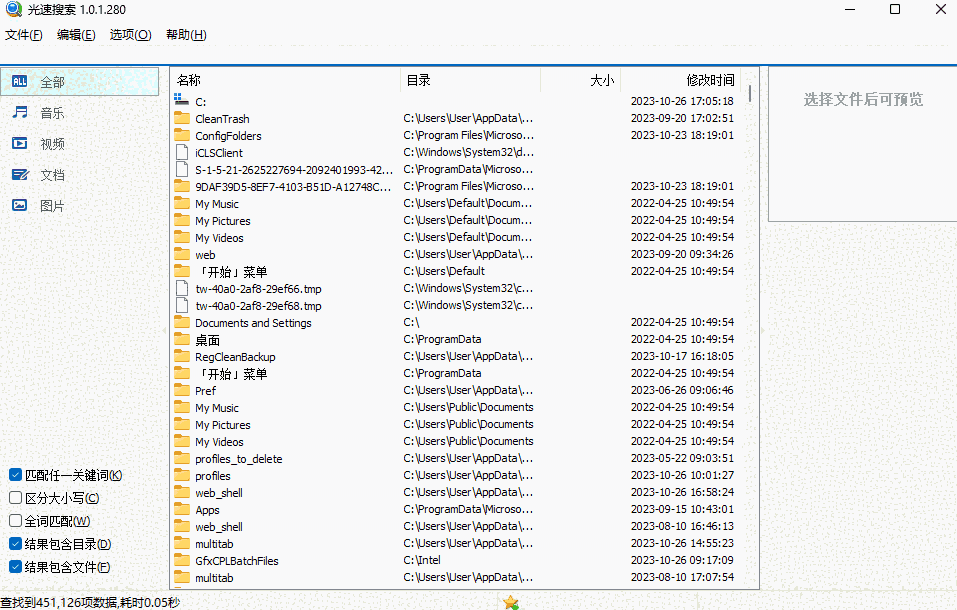Open the 帮助(H) menu
This screenshot has width=957, height=610.
[x=186, y=35]
